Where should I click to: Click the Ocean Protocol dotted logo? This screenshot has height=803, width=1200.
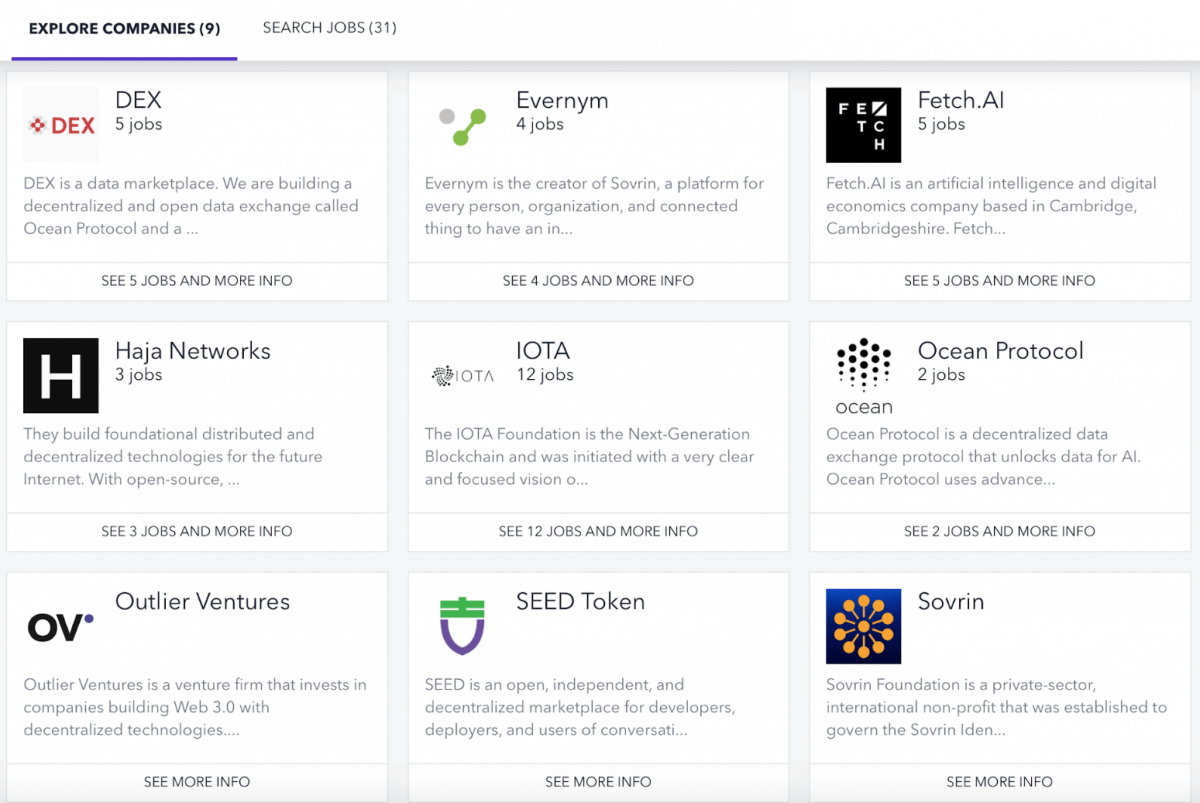tap(863, 376)
